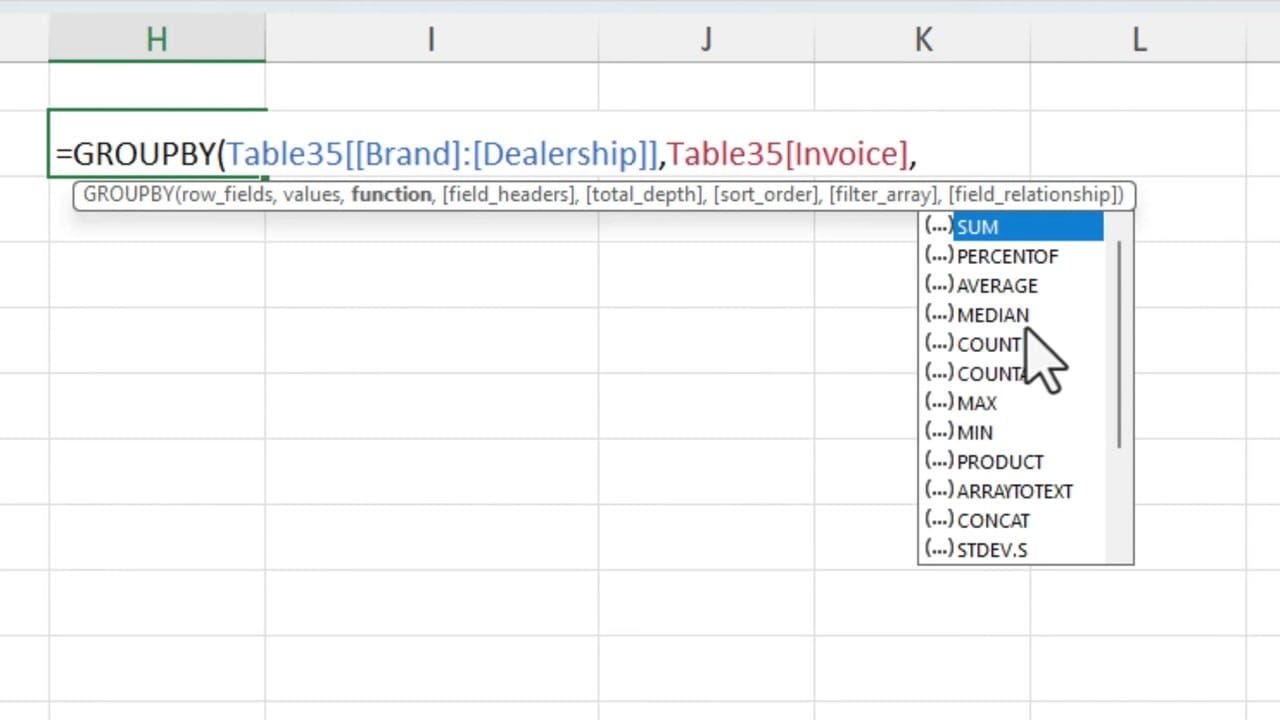Select column header K

coord(922,38)
